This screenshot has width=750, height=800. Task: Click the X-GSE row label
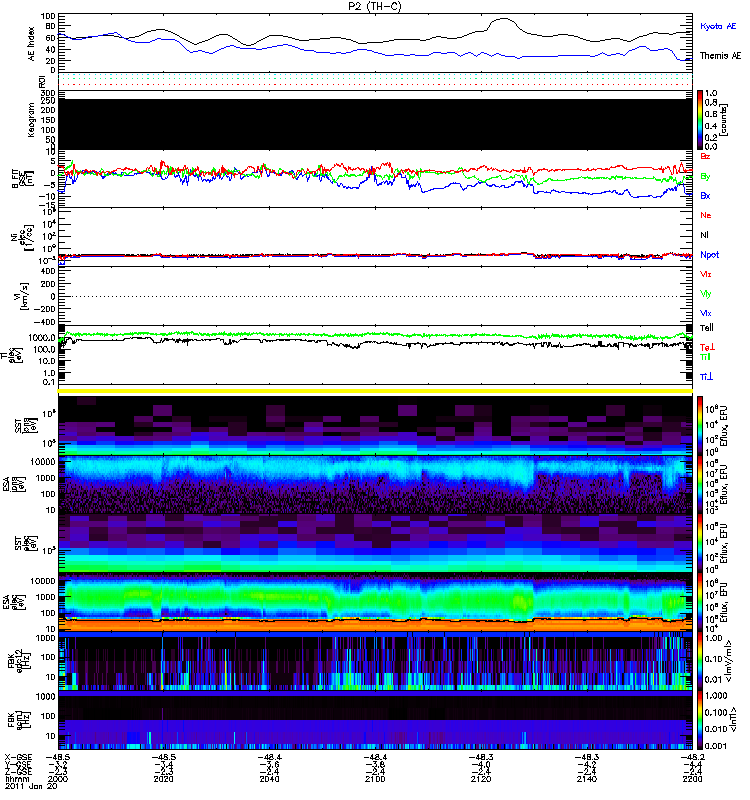(18, 757)
